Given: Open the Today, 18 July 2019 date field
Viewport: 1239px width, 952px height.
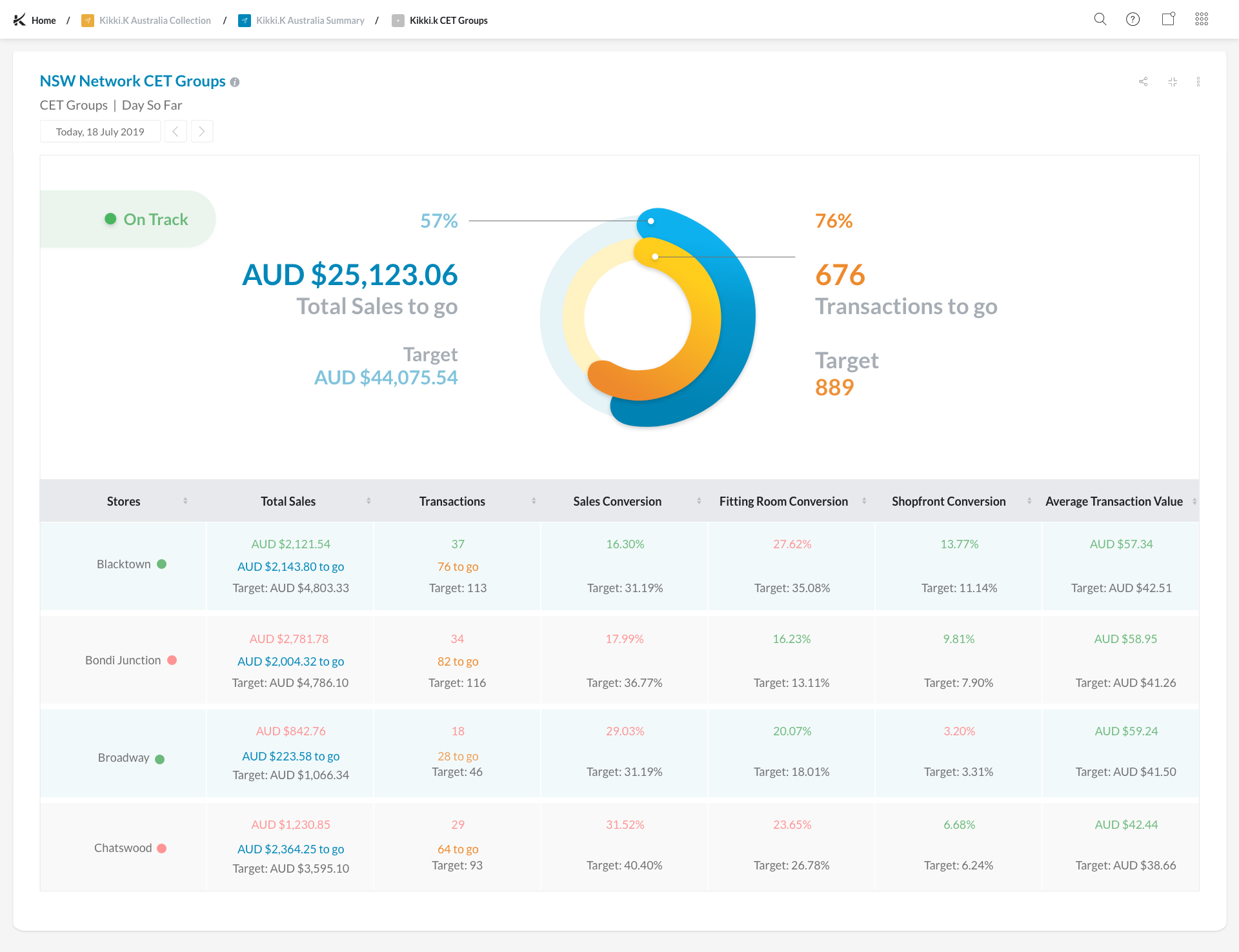Looking at the screenshot, I should pos(100,132).
